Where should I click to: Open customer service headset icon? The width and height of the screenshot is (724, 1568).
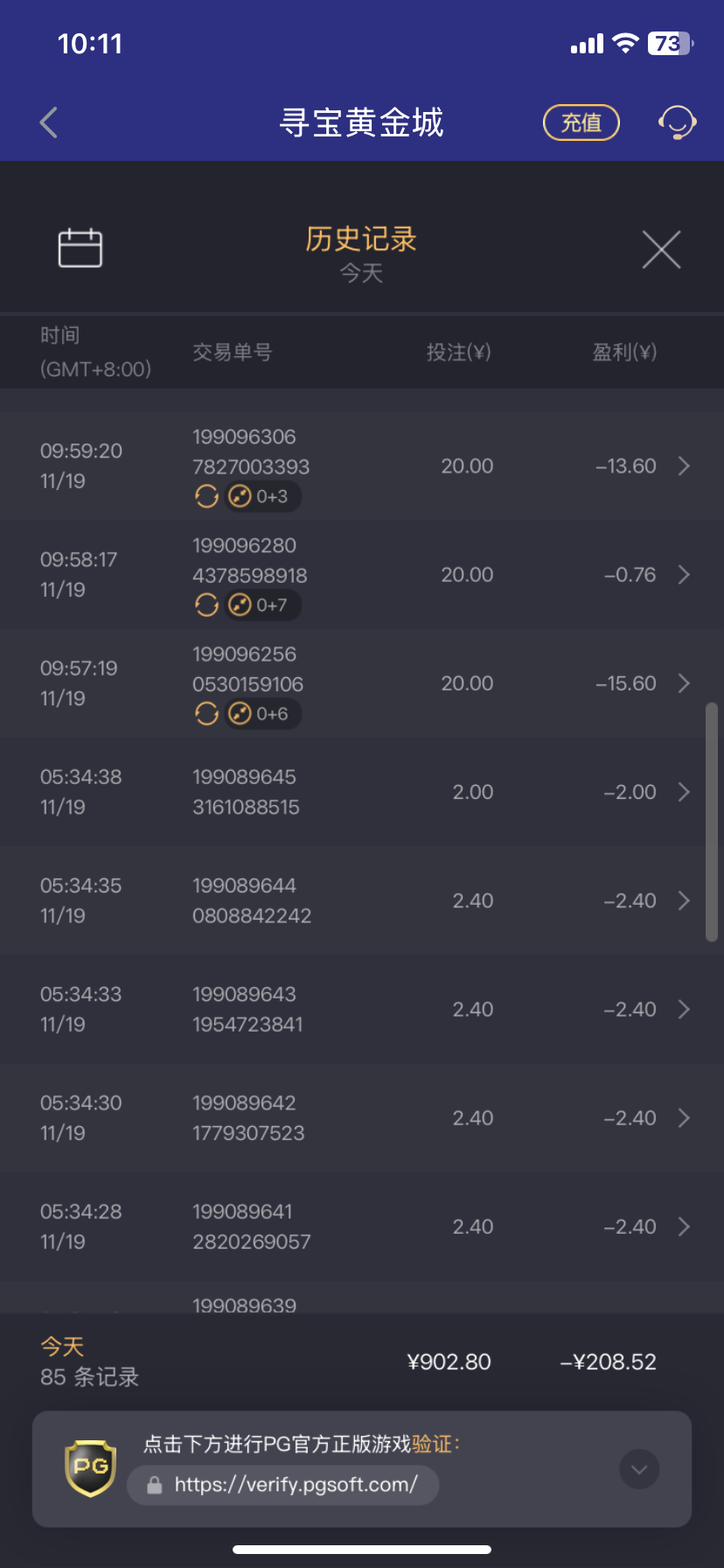pos(677,122)
